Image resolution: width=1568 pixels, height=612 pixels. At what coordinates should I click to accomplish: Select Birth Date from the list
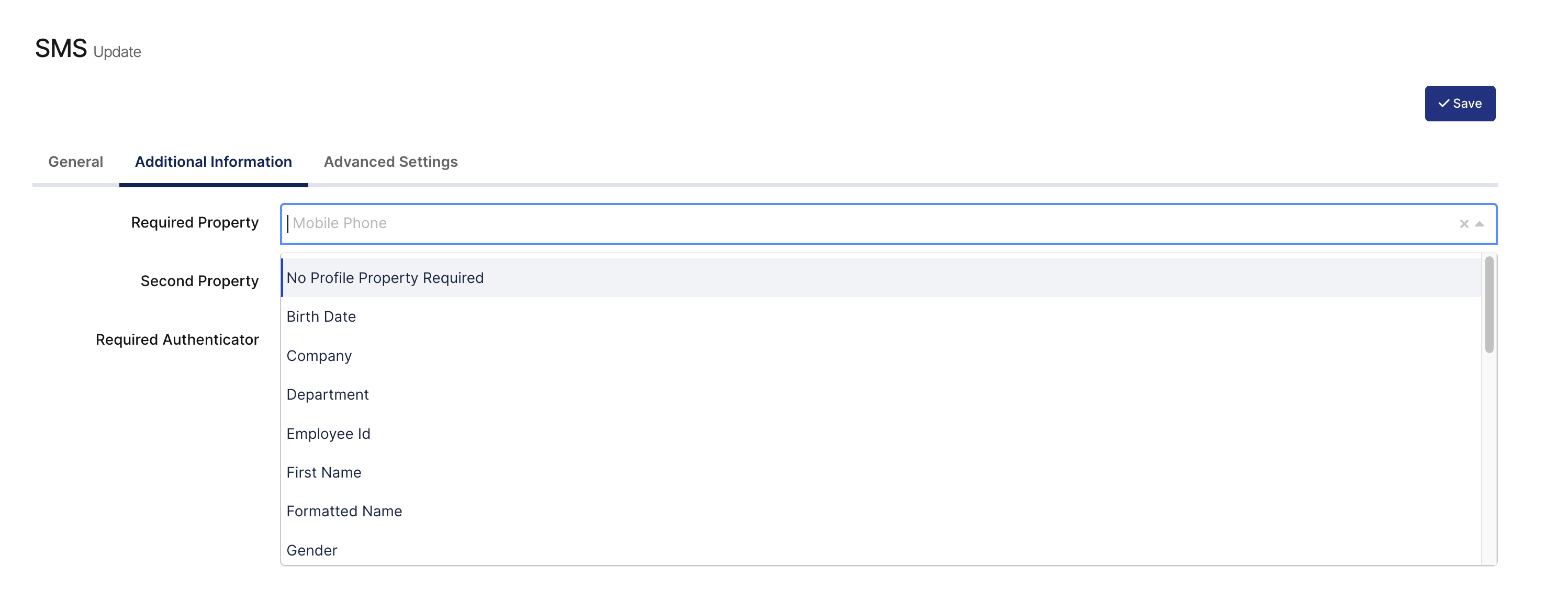(x=881, y=317)
